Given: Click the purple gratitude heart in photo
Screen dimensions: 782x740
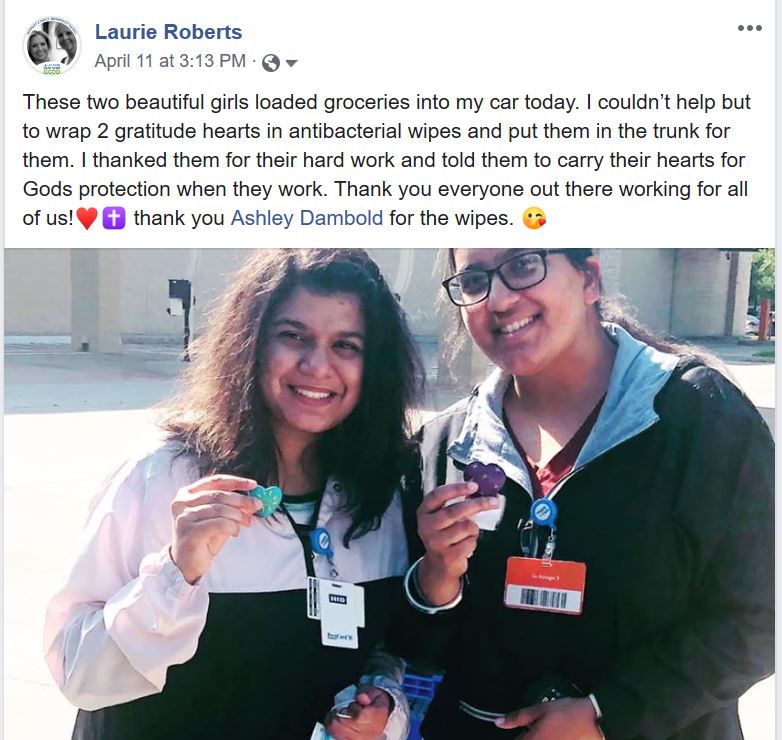Looking at the screenshot, I should click(x=484, y=478).
